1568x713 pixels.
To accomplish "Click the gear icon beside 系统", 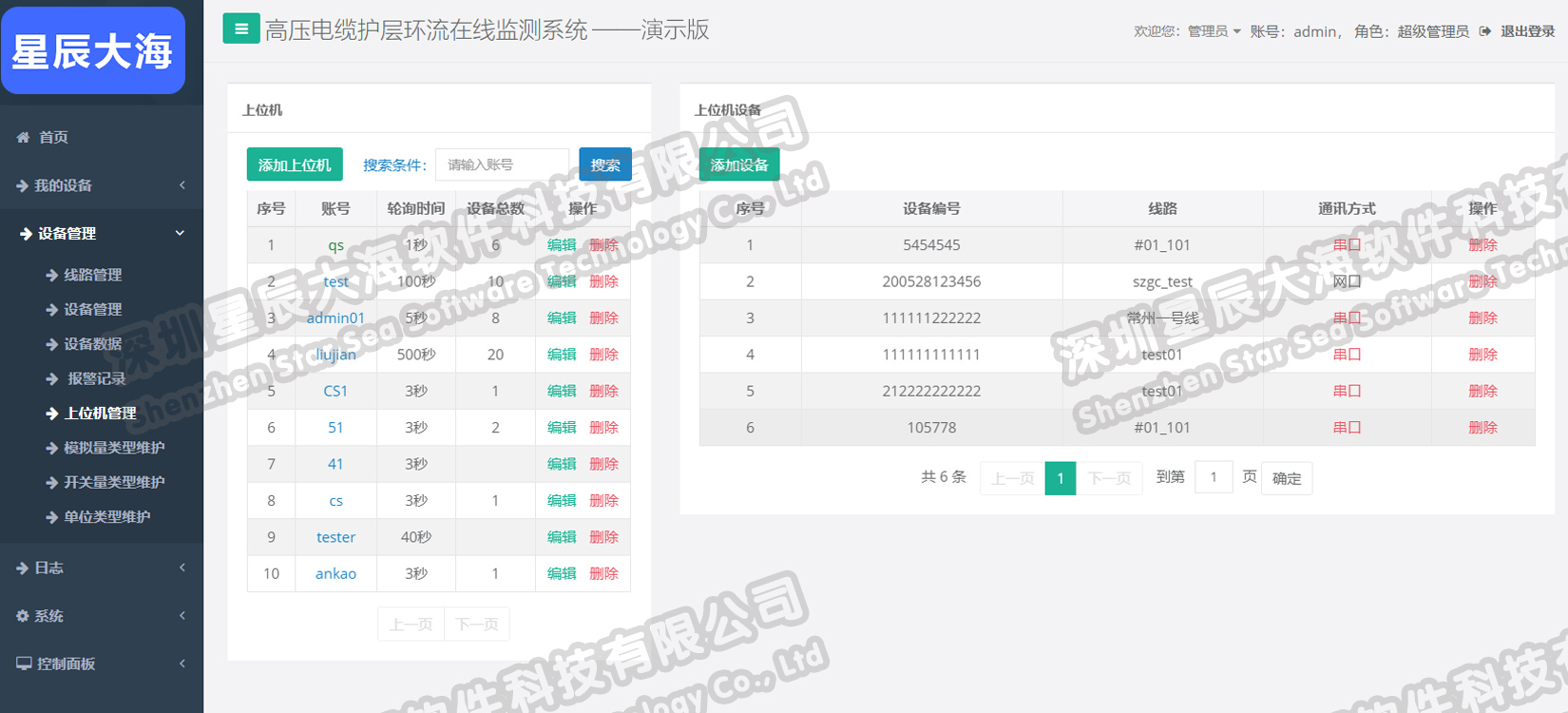I will click(x=22, y=616).
